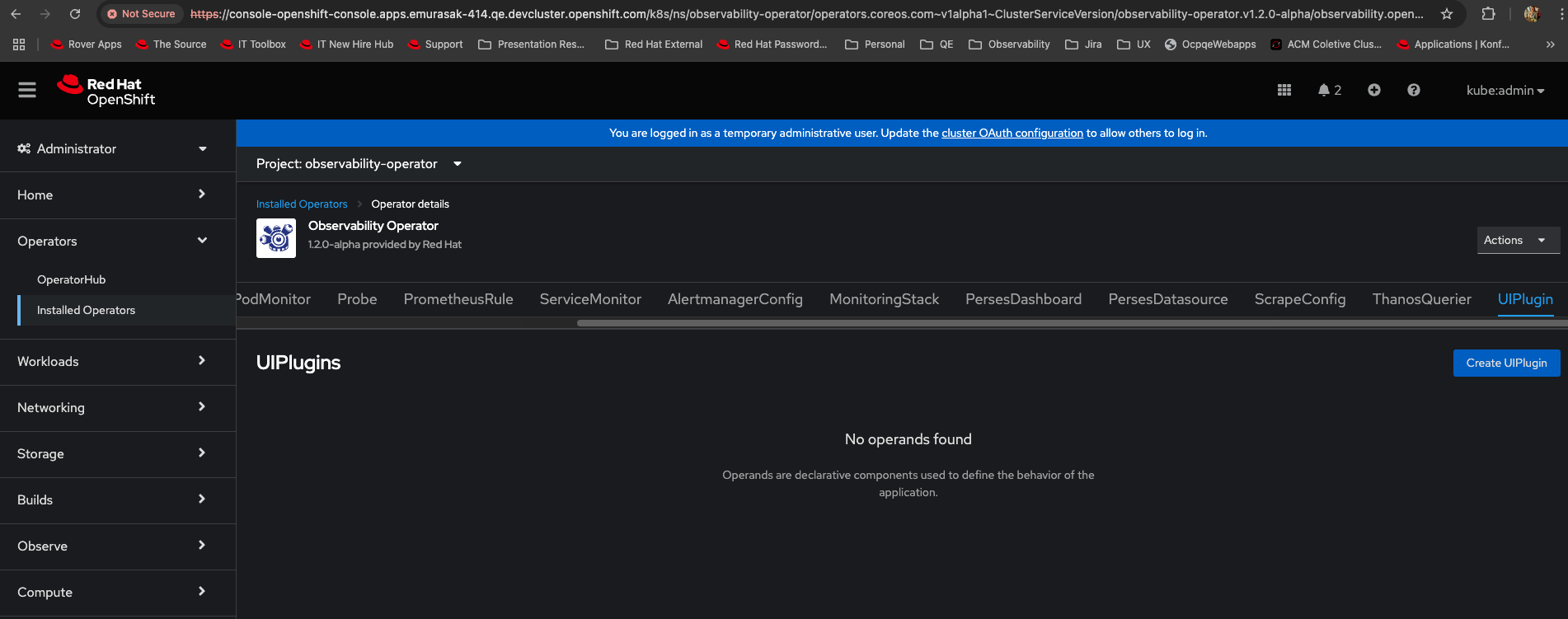Expand the Home navigation section
Viewport: 1568px width, 619px height.
point(118,195)
